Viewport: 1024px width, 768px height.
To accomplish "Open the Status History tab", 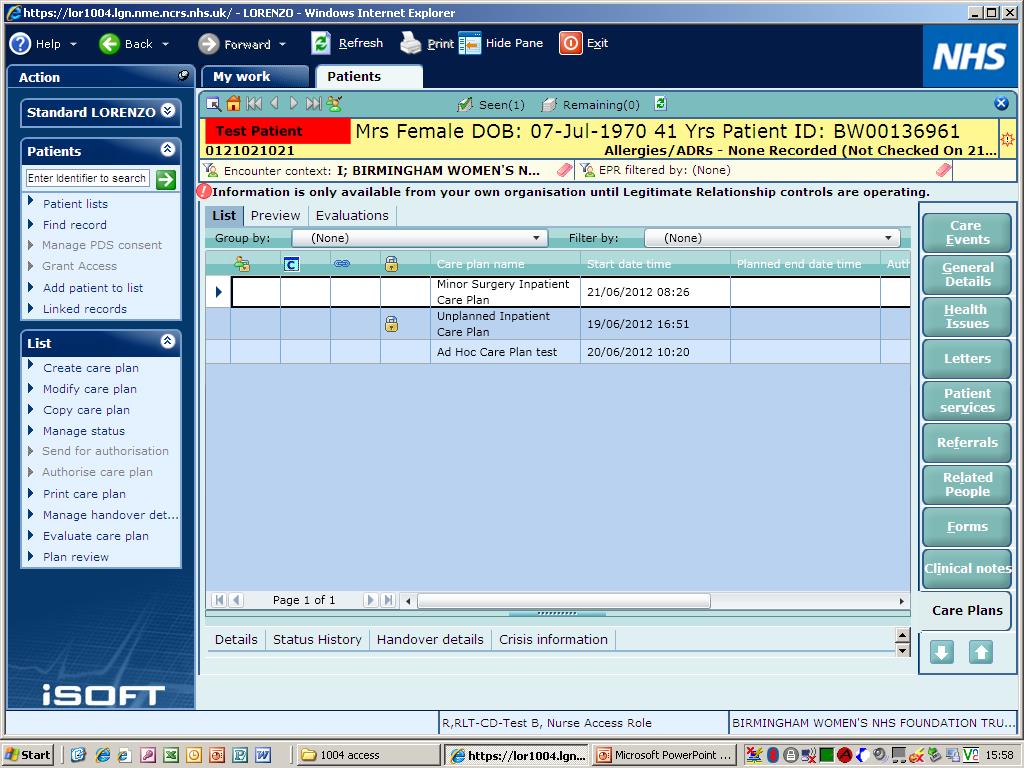I will click(x=317, y=639).
